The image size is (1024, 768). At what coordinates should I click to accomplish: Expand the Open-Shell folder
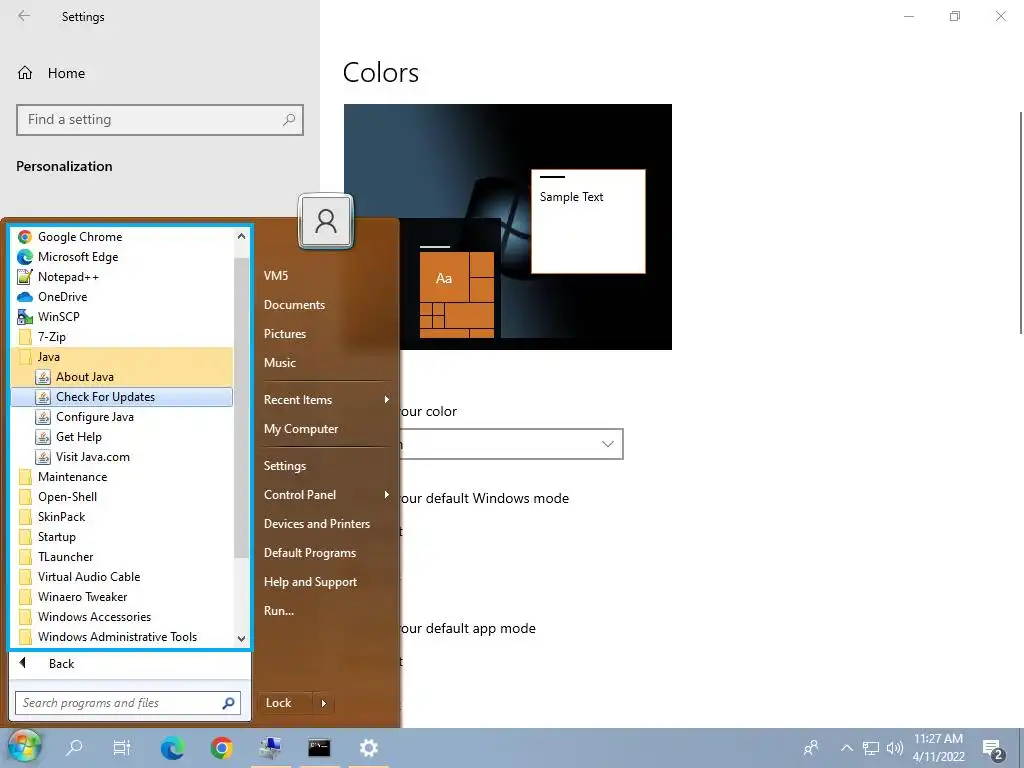[x=121, y=497]
